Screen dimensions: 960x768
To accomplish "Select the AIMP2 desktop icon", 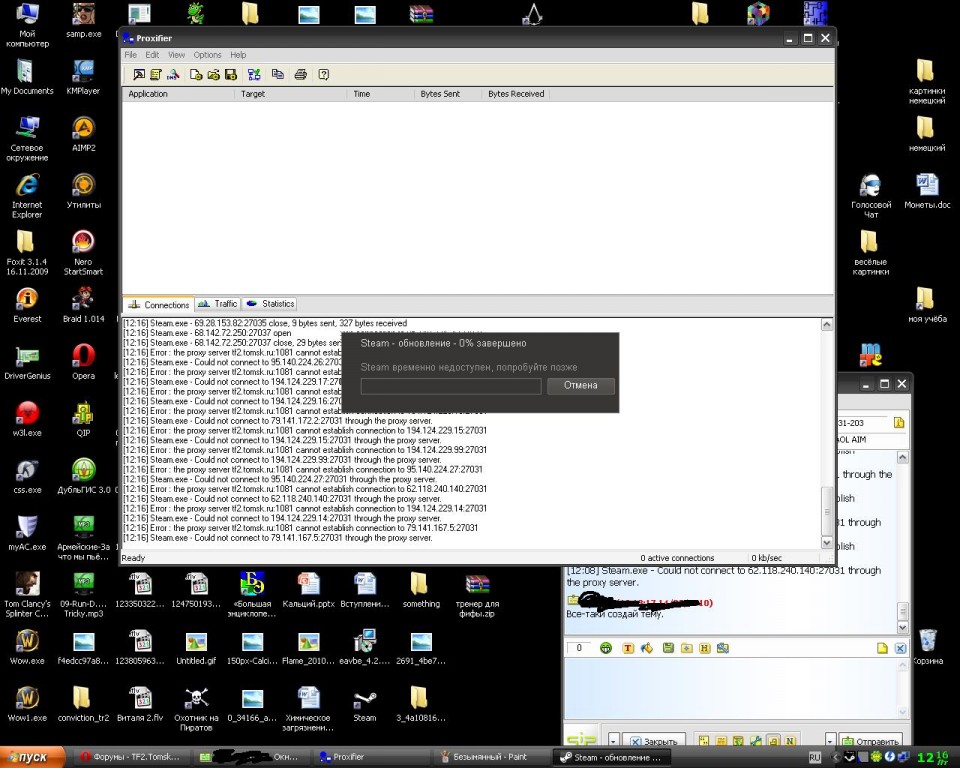I will tap(83, 134).
